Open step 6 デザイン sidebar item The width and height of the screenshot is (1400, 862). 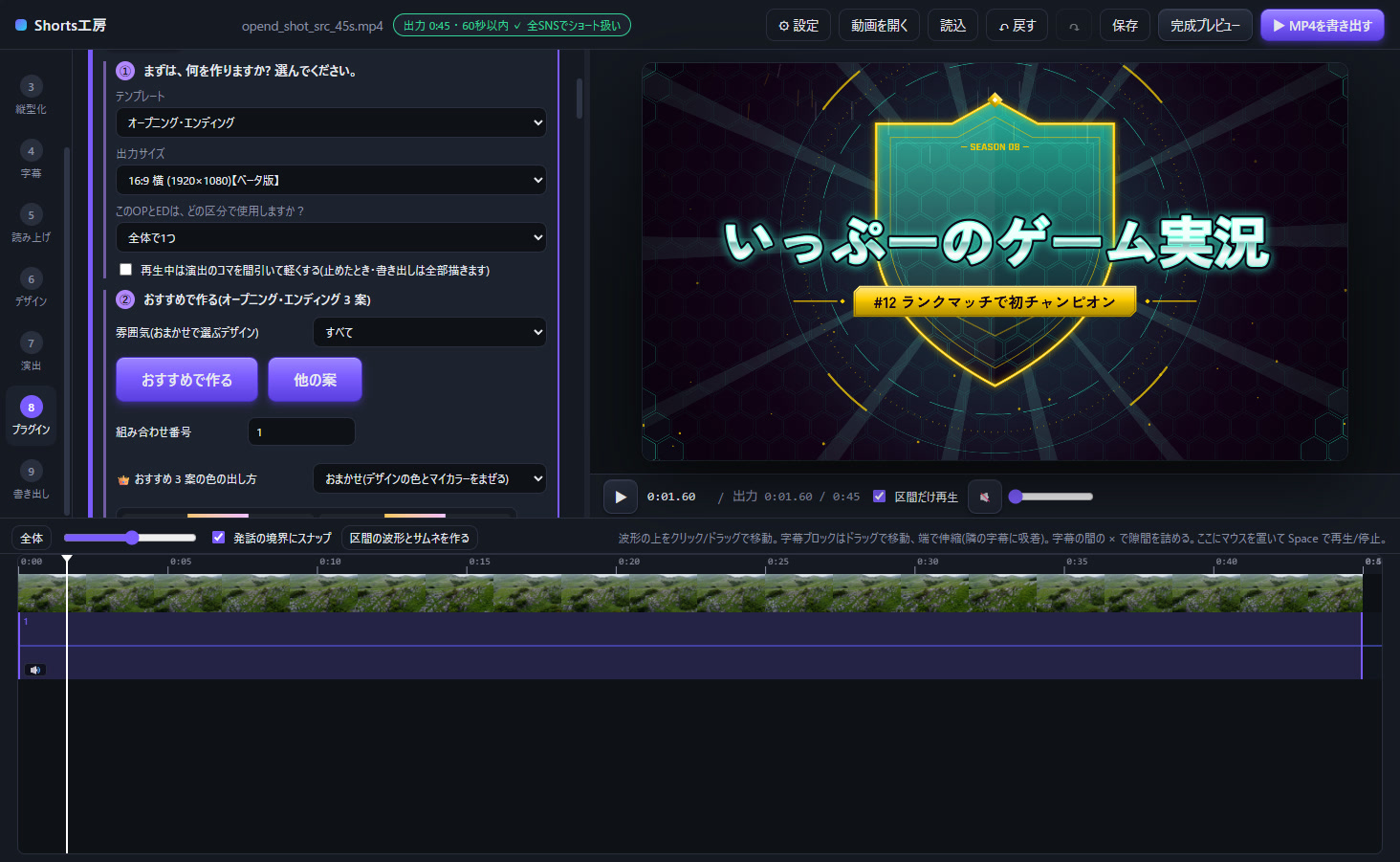(x=31, y=288)
